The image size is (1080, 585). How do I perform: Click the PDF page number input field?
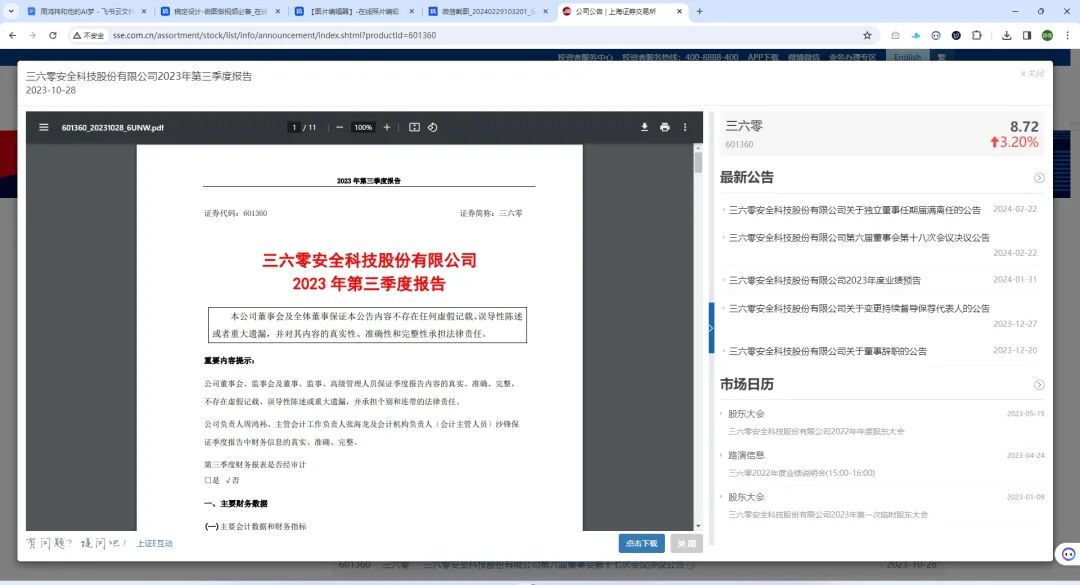coord(294,128)
